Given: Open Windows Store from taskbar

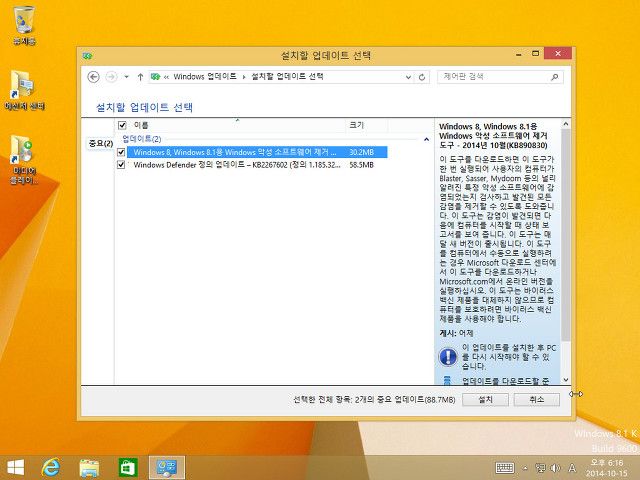Looking at the screenshot, I should click(128, 467).
